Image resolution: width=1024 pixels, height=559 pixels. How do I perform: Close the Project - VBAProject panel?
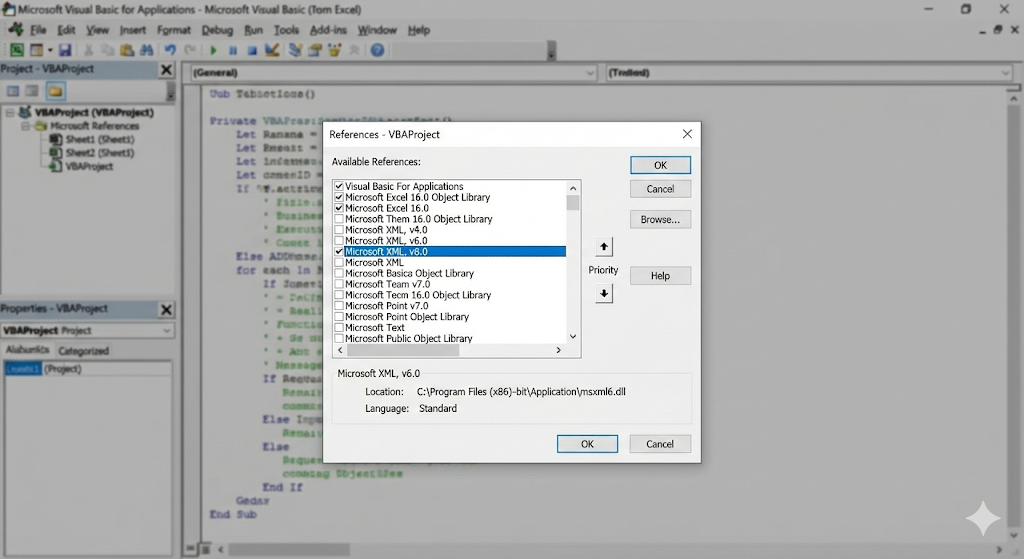coord(167,70)
